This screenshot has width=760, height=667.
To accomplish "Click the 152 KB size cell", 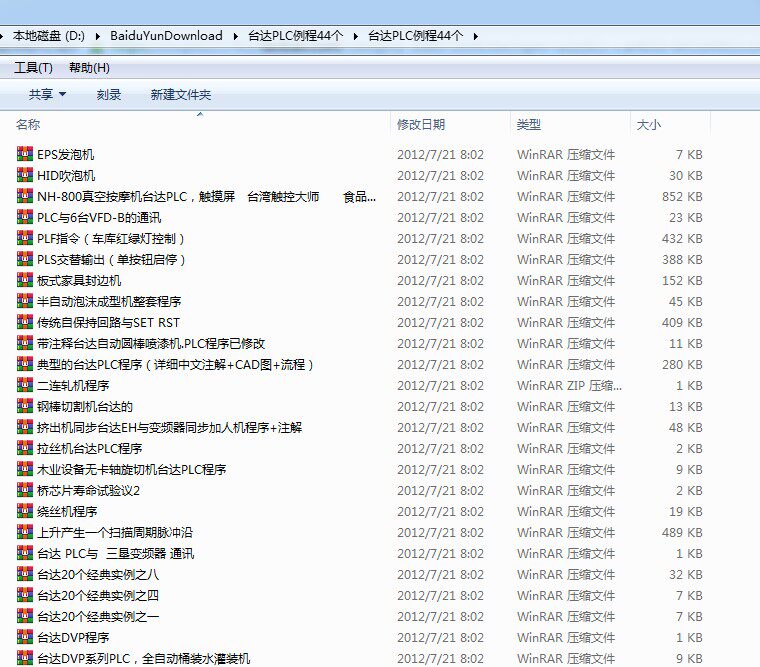I will (x=682, y=280).
